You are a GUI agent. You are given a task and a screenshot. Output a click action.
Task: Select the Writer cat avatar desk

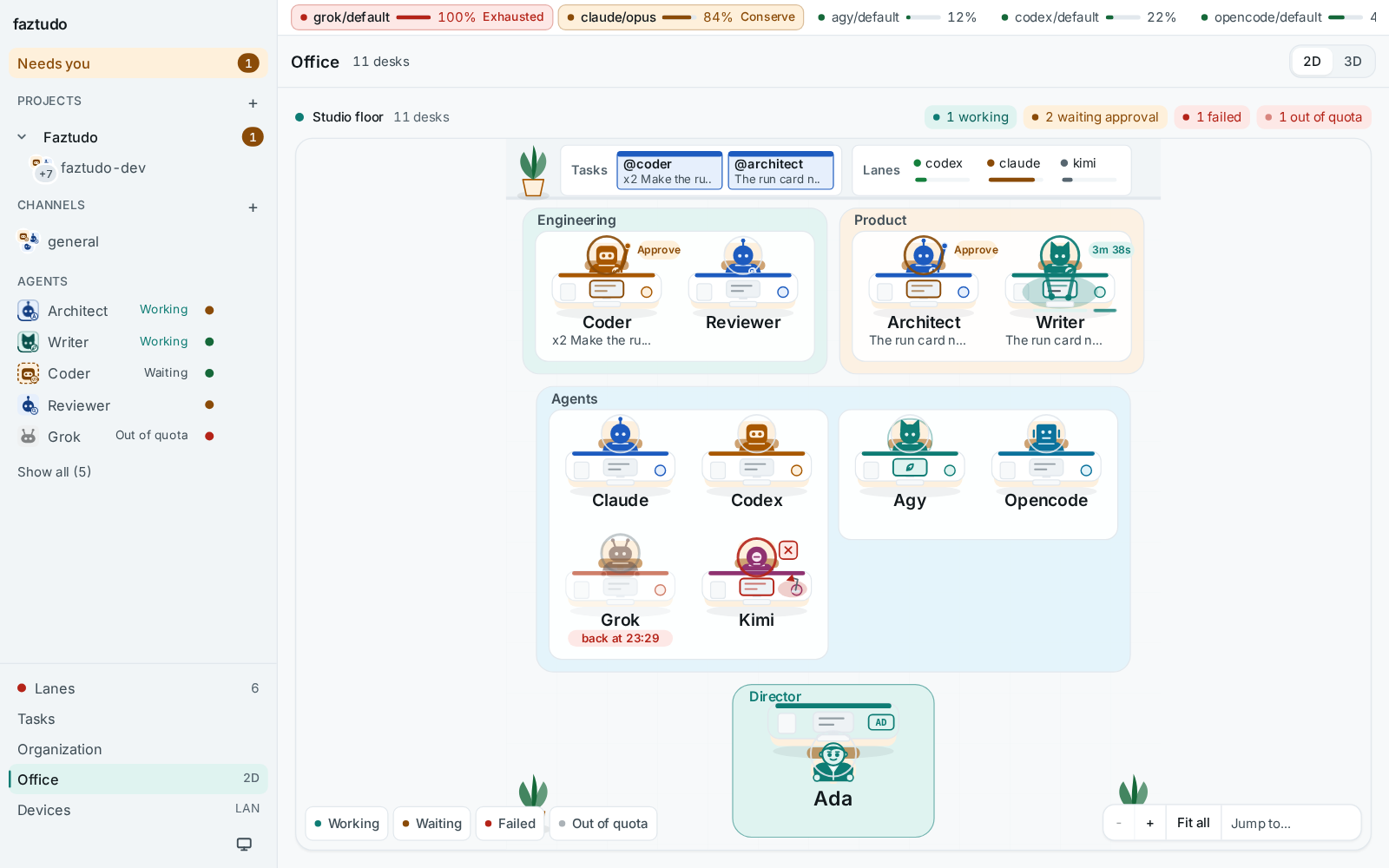(x=1060, y=256)
